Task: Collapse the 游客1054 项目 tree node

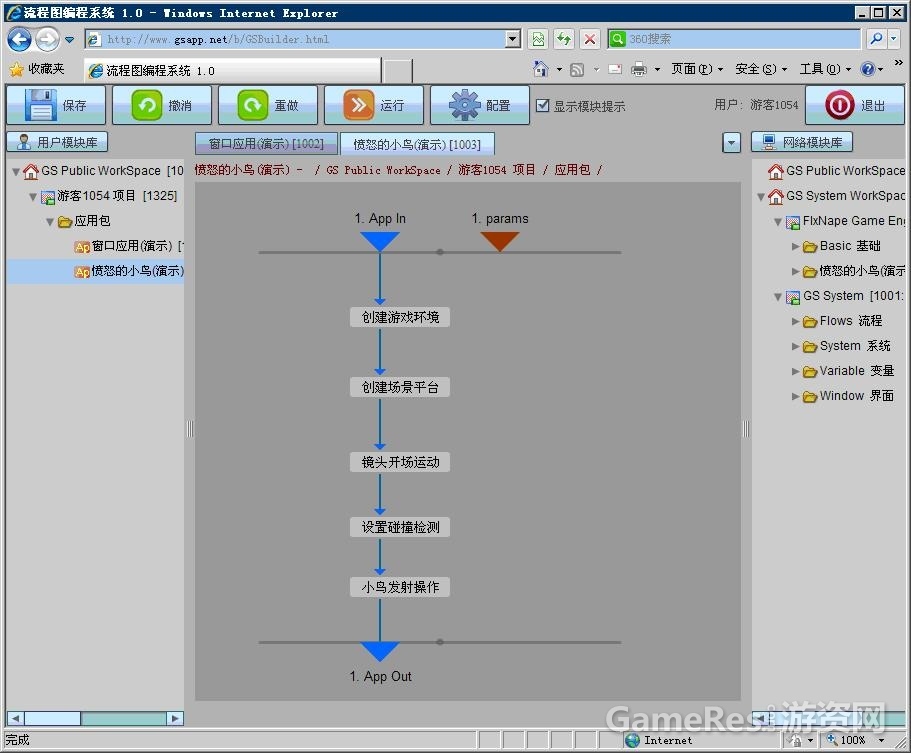Action: pyautogui.click(x=33, y=196)
